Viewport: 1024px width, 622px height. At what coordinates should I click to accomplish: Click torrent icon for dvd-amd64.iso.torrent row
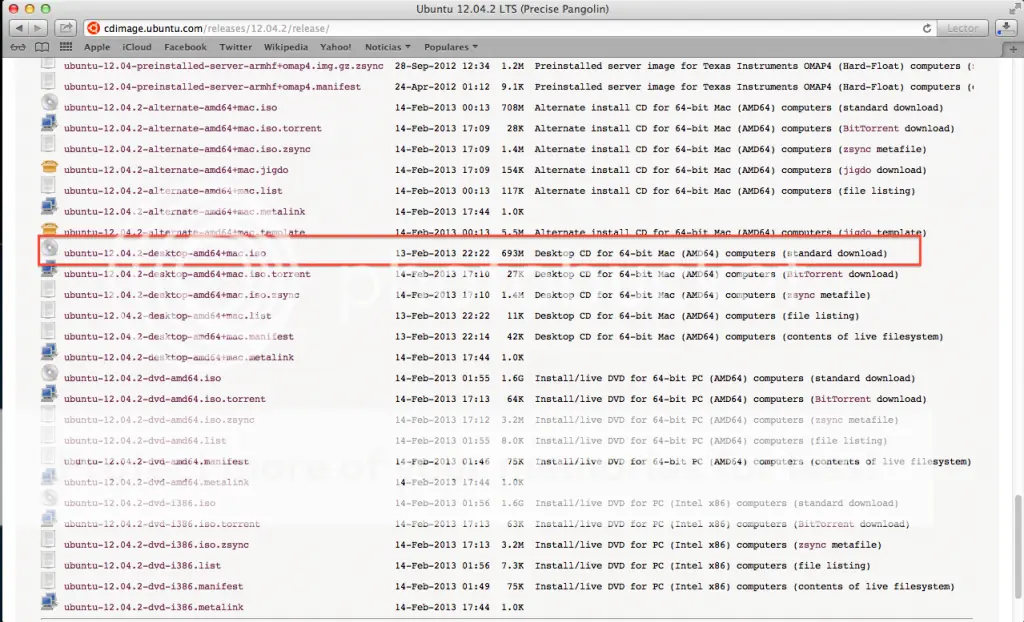tap(49, 394)
